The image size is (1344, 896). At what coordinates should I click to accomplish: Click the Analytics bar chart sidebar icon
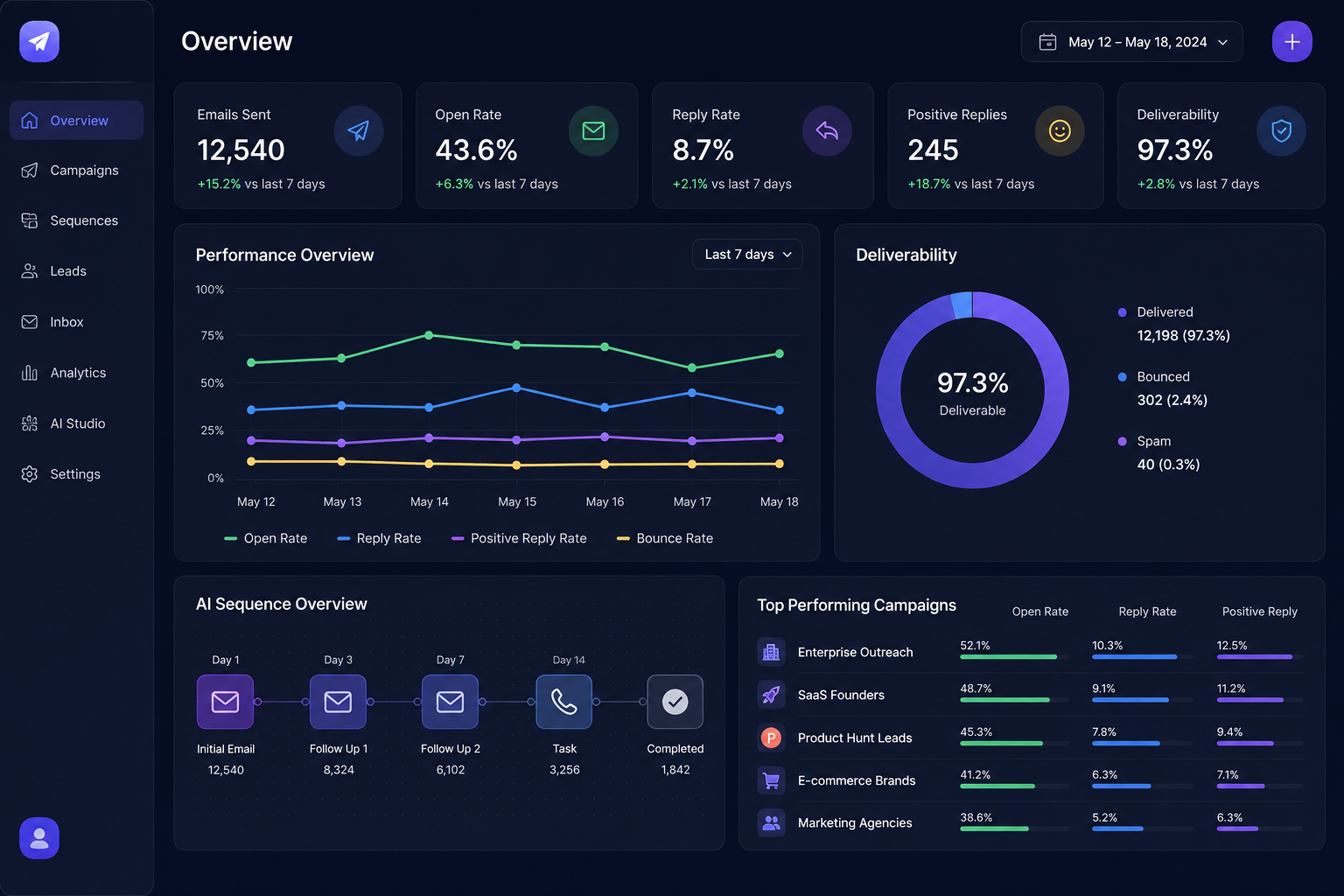pyautogui.click(x=30, y=373)
